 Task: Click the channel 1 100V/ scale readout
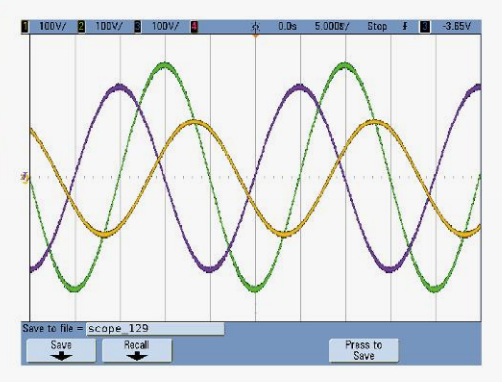53,26
